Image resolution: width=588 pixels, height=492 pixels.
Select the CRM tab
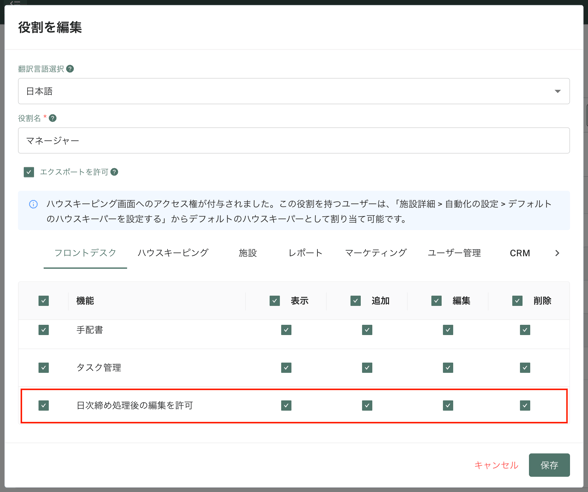[520, 253]
